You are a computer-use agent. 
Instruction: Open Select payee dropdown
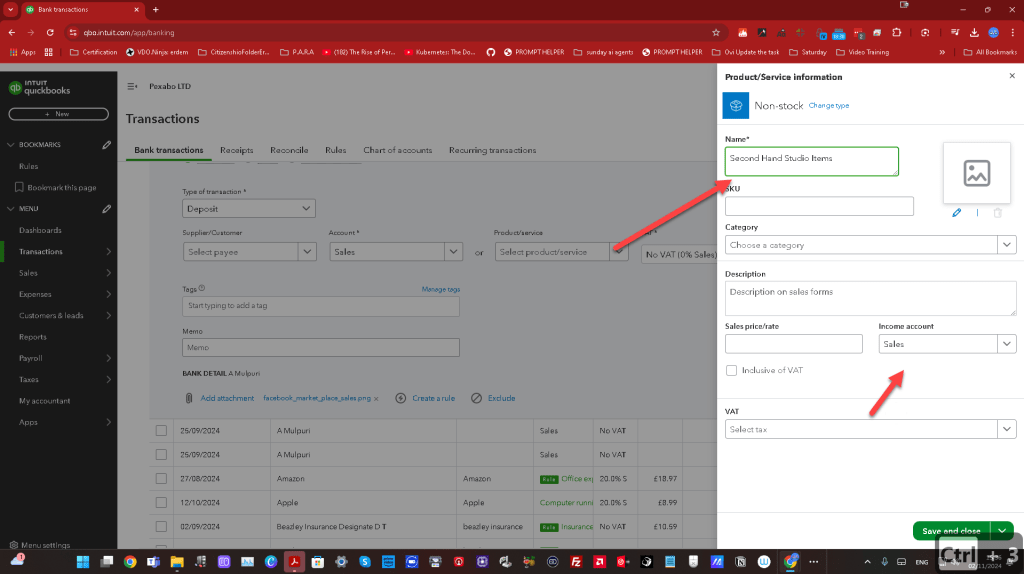pos(306,251)
